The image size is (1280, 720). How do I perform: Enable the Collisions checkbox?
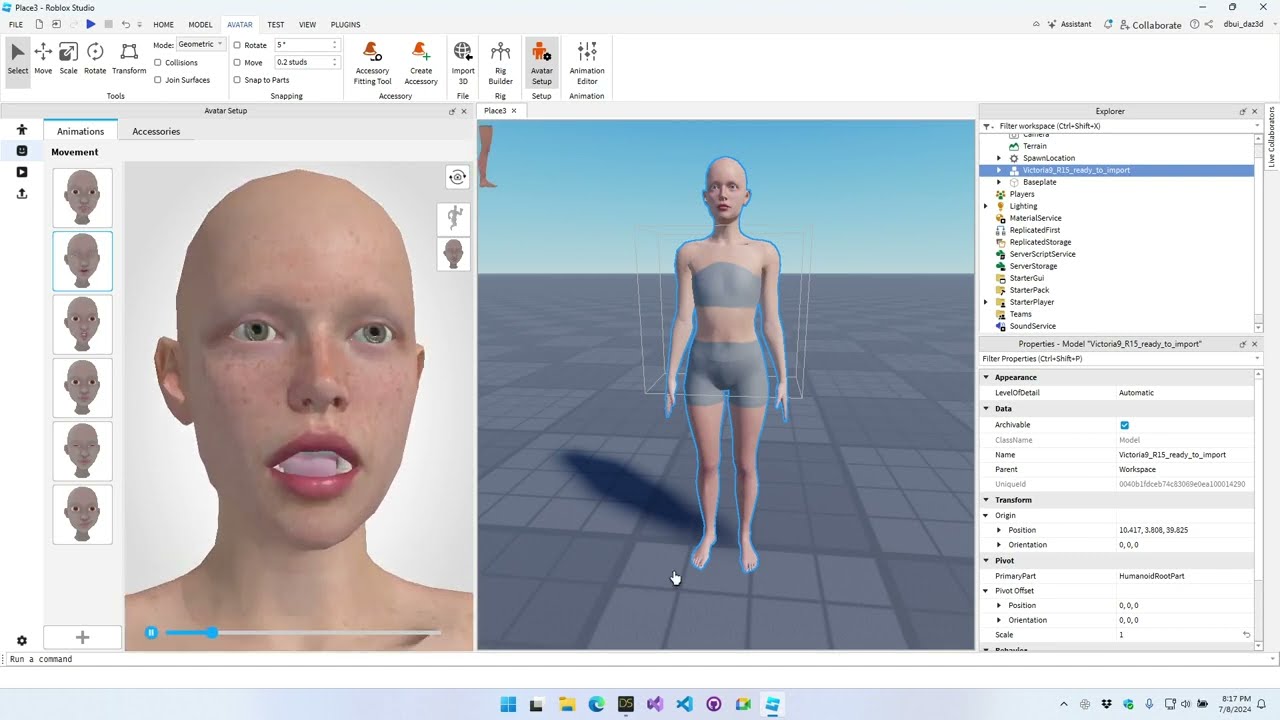pyautogui.click(x=158, y=62)
